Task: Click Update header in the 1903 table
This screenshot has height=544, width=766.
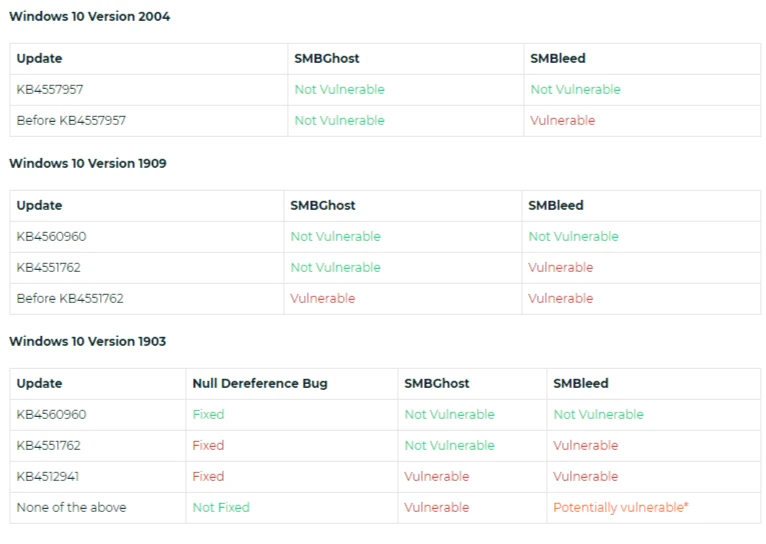Action: point(39,383)
